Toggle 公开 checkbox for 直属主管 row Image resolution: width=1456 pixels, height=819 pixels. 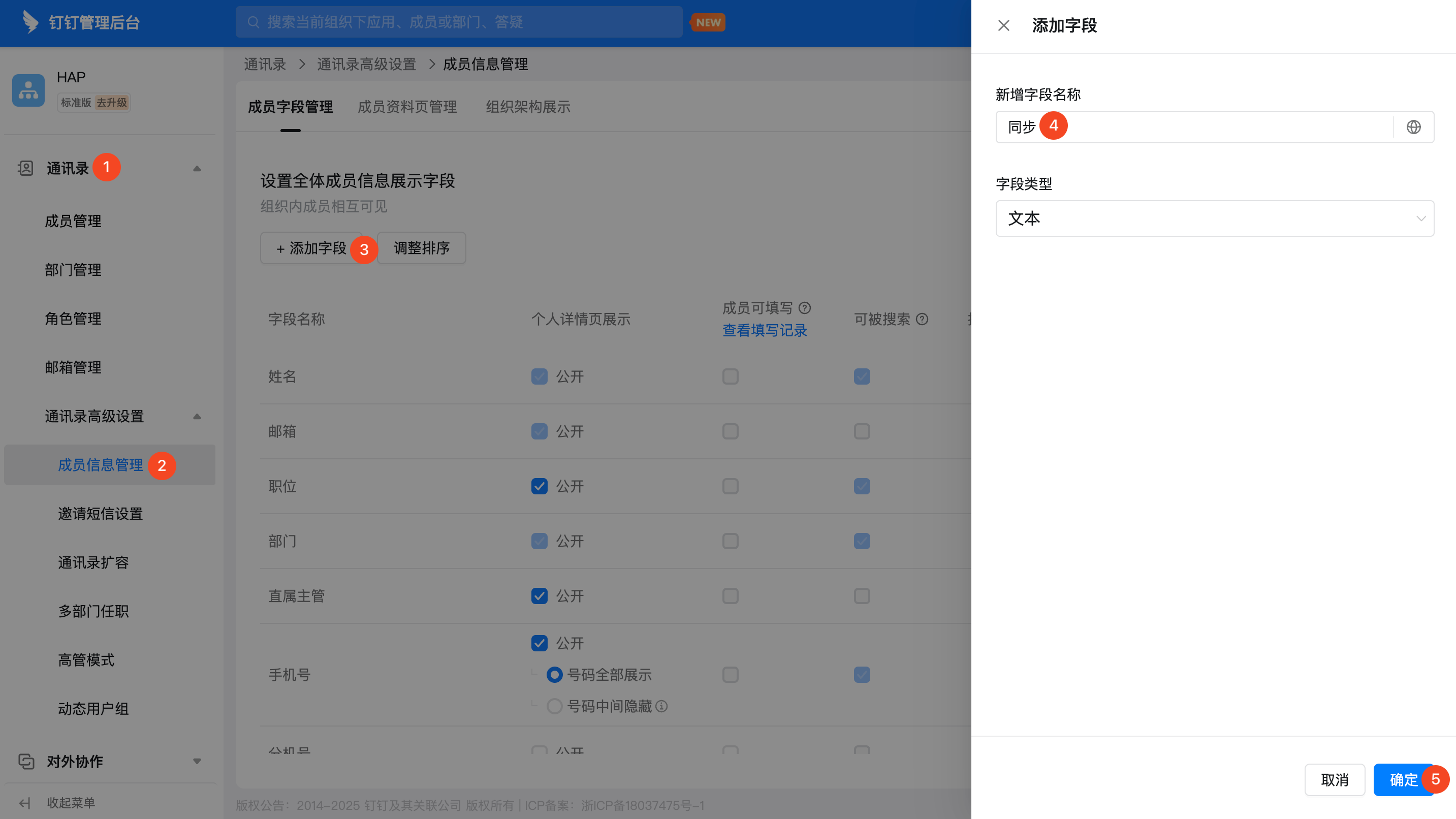pos(539,596)
